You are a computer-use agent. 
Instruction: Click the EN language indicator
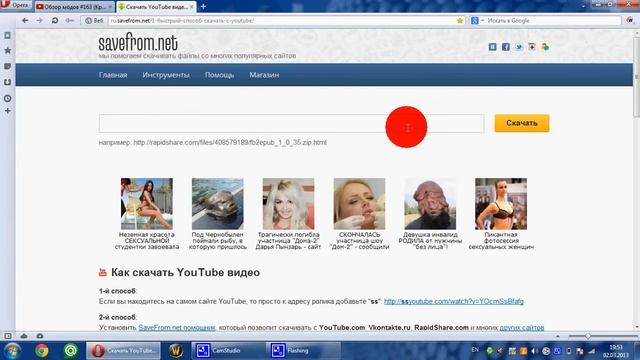(475, 350)
